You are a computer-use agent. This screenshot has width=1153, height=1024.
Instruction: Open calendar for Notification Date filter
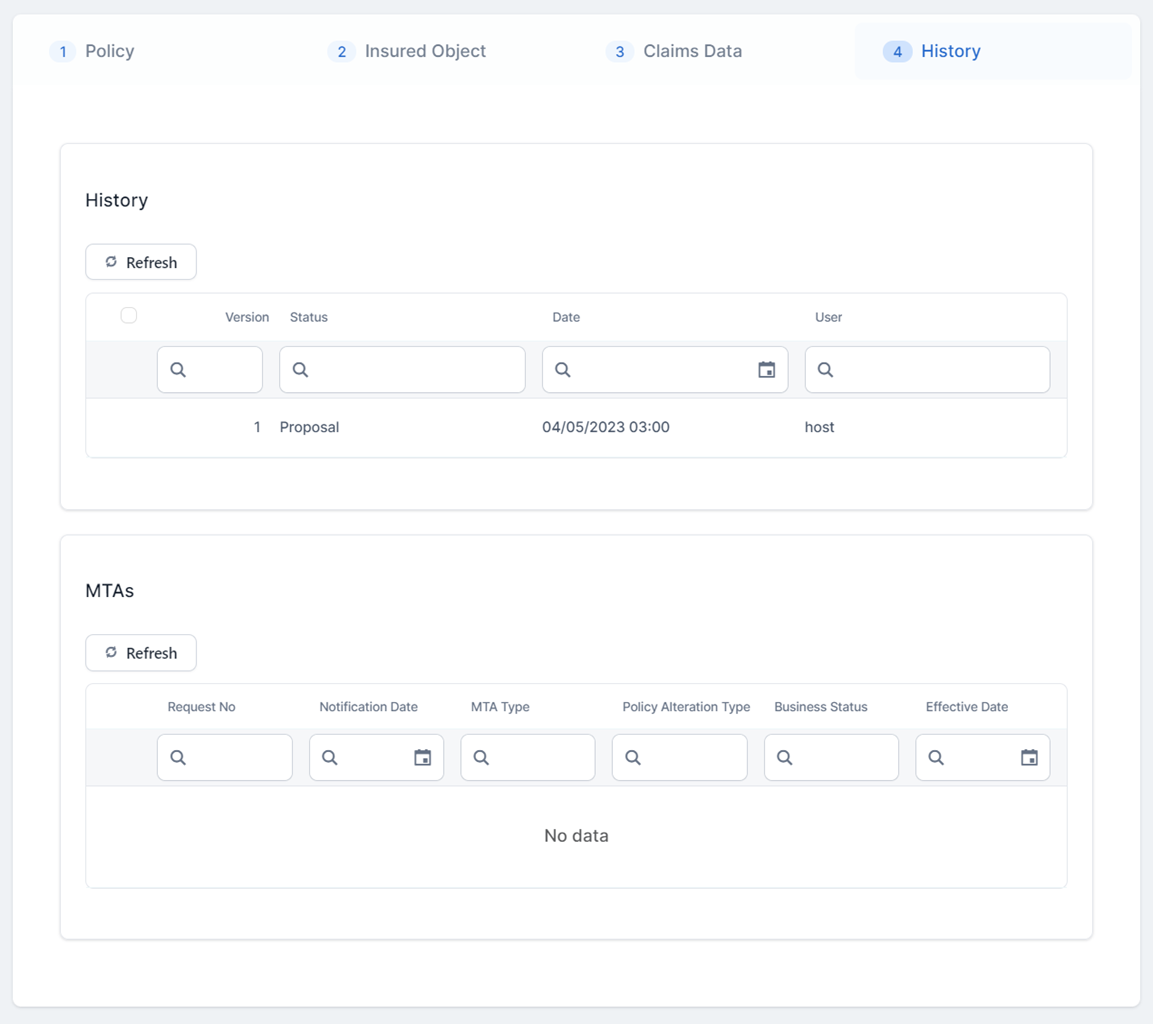coord(422,758)
